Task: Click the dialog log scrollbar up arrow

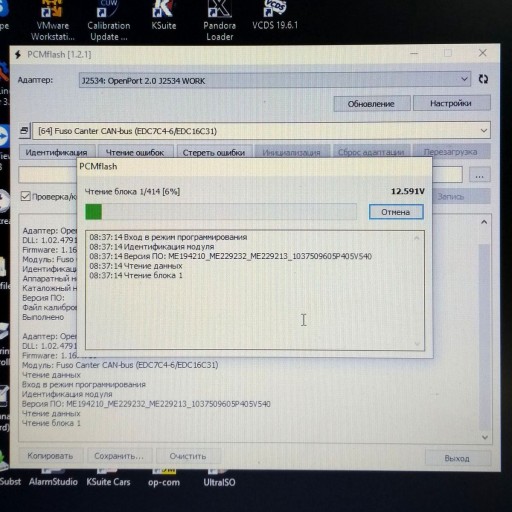Action: 417,238
